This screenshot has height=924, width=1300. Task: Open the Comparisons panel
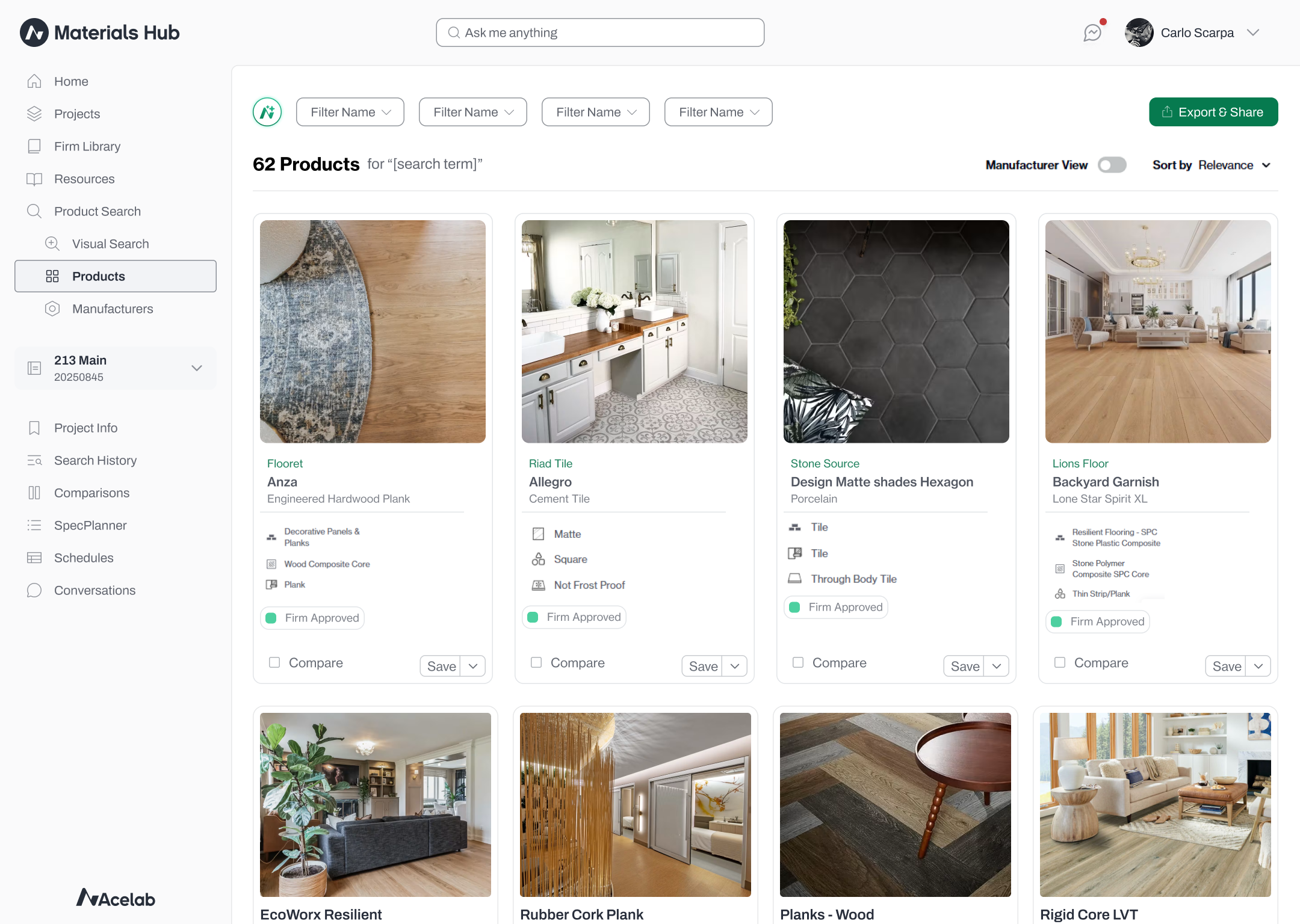pyautogui.click(x=91, y=492)
